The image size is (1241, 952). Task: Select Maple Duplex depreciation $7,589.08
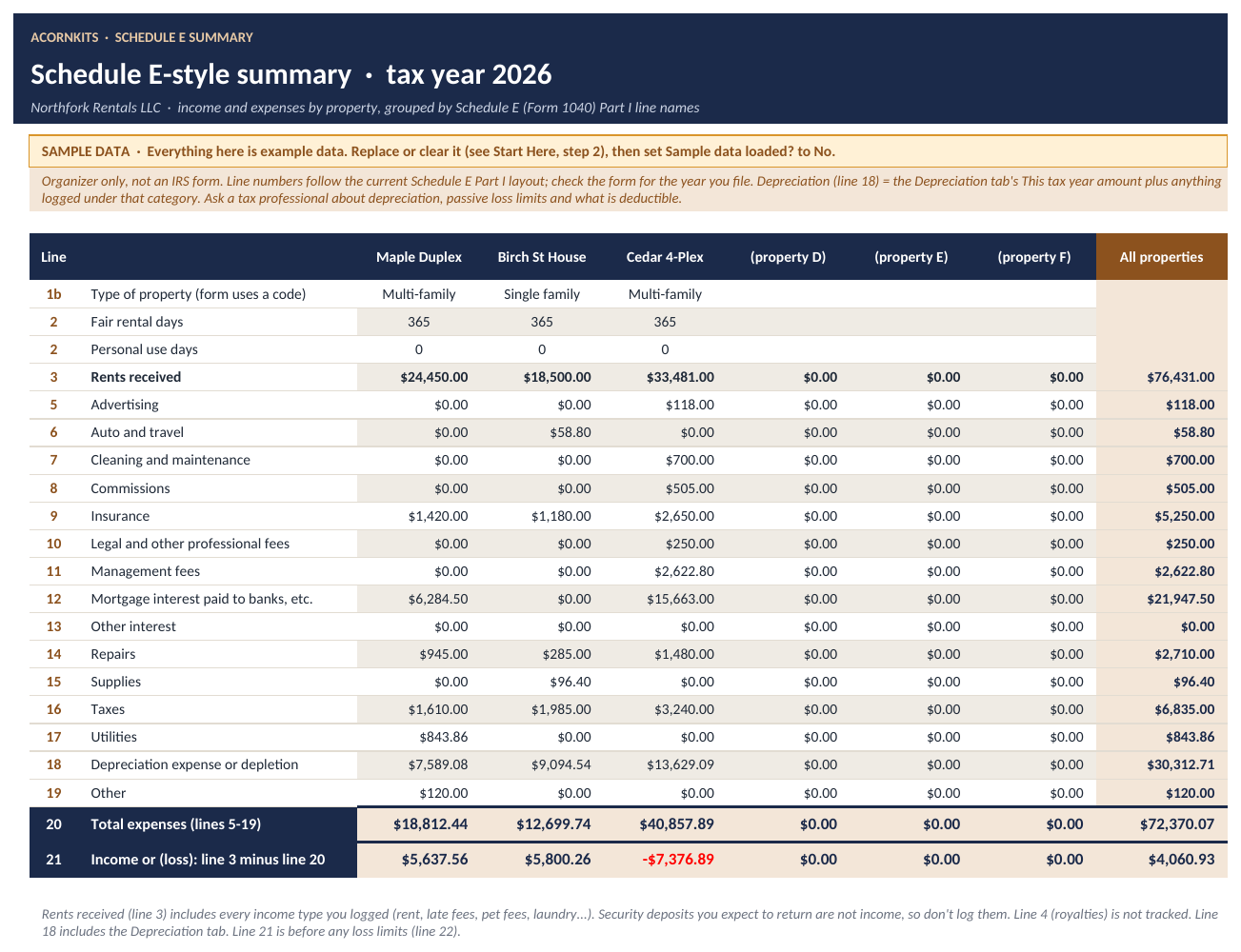(419, 764)
